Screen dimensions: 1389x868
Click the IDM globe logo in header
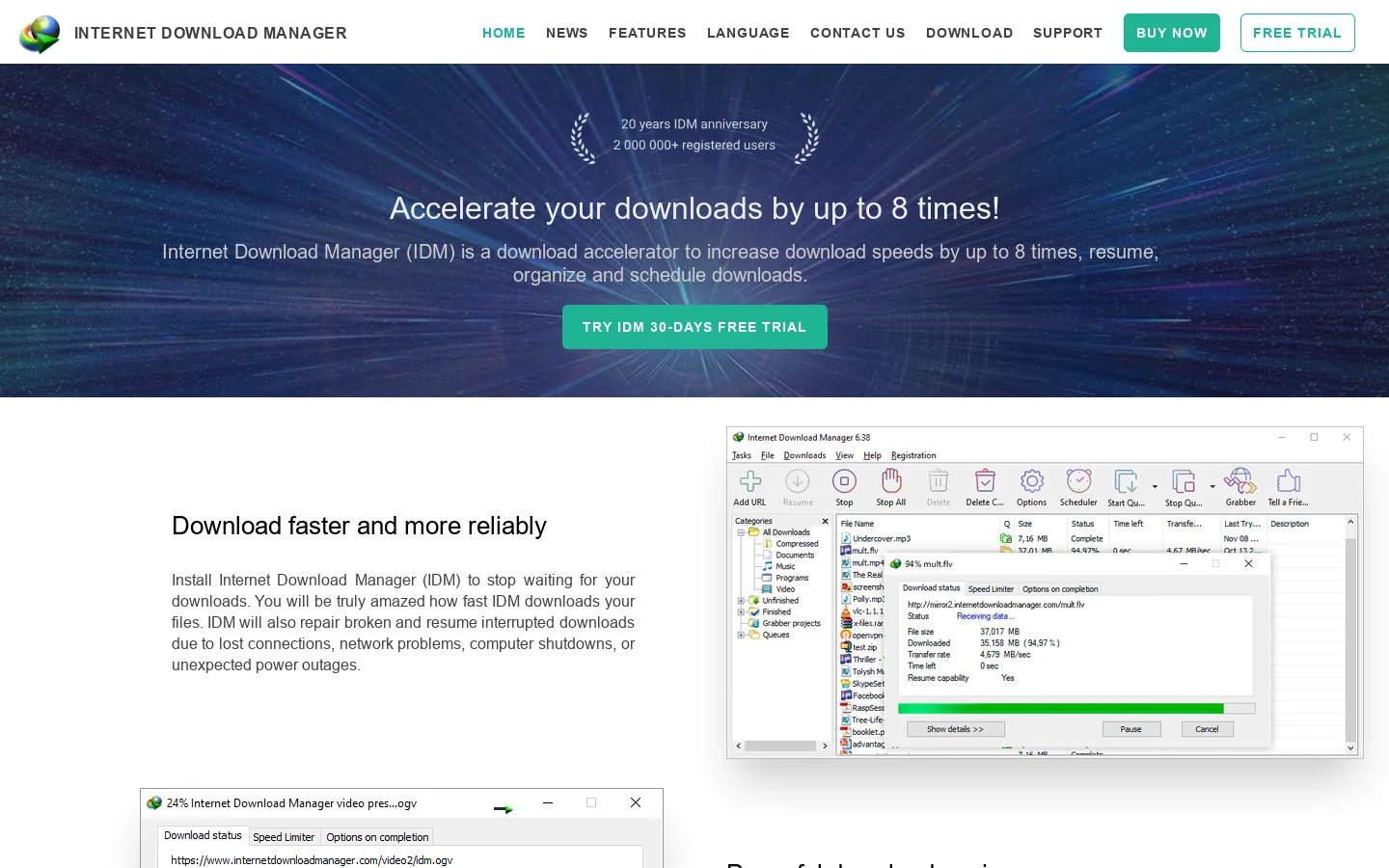[x=40, y=34]
